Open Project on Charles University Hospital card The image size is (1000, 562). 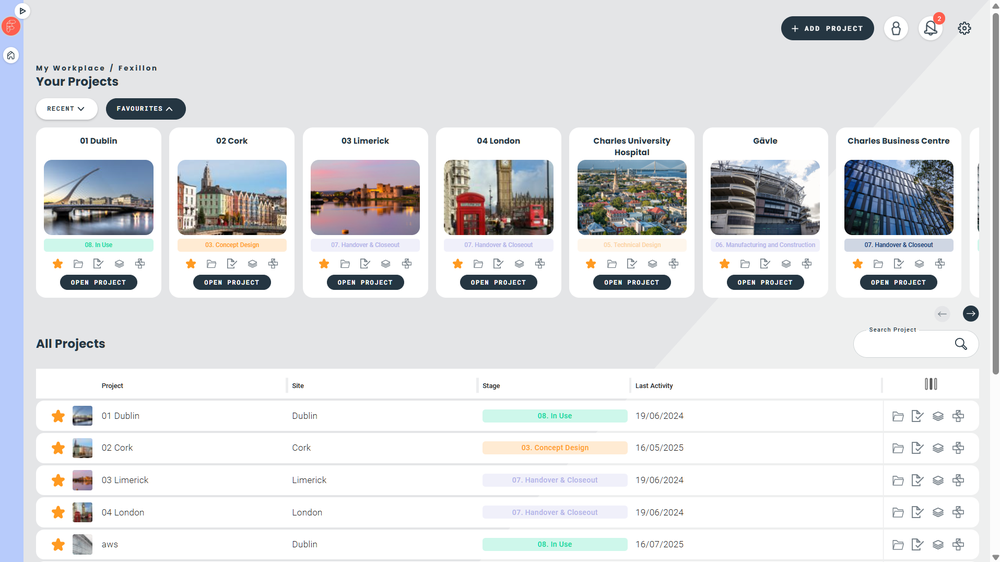pyautogui.click(x=631, y=283)
